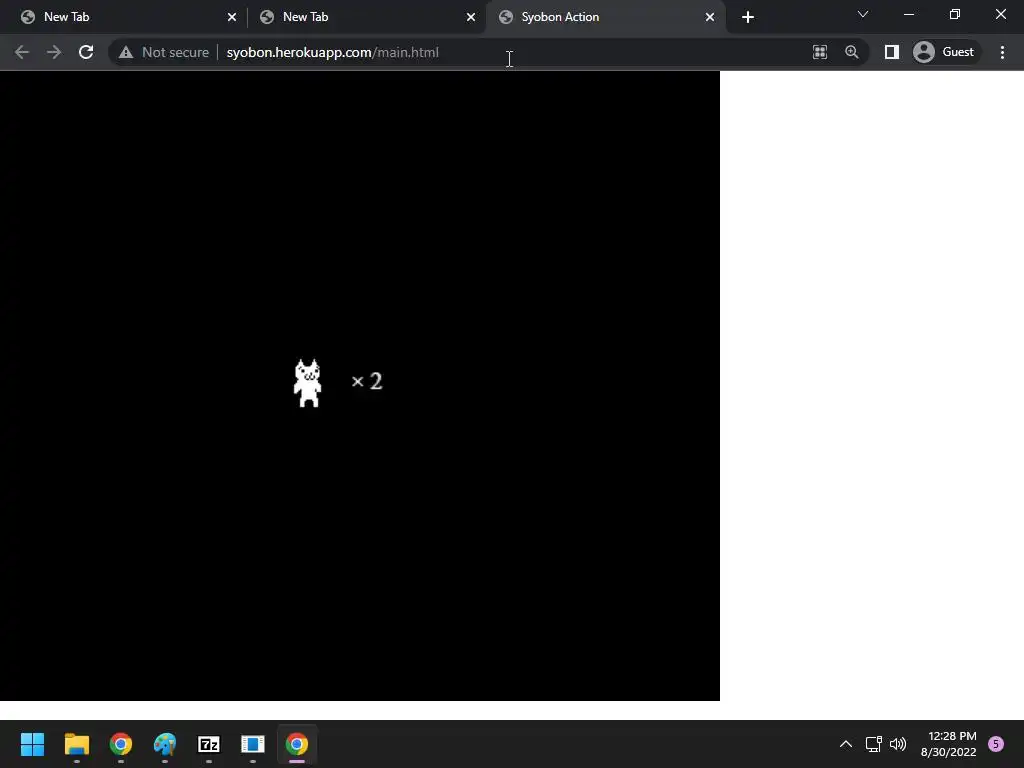The image size is (1024, 768).
Task: Open Chrome three-dot menu
Action: coord(1002,52)
